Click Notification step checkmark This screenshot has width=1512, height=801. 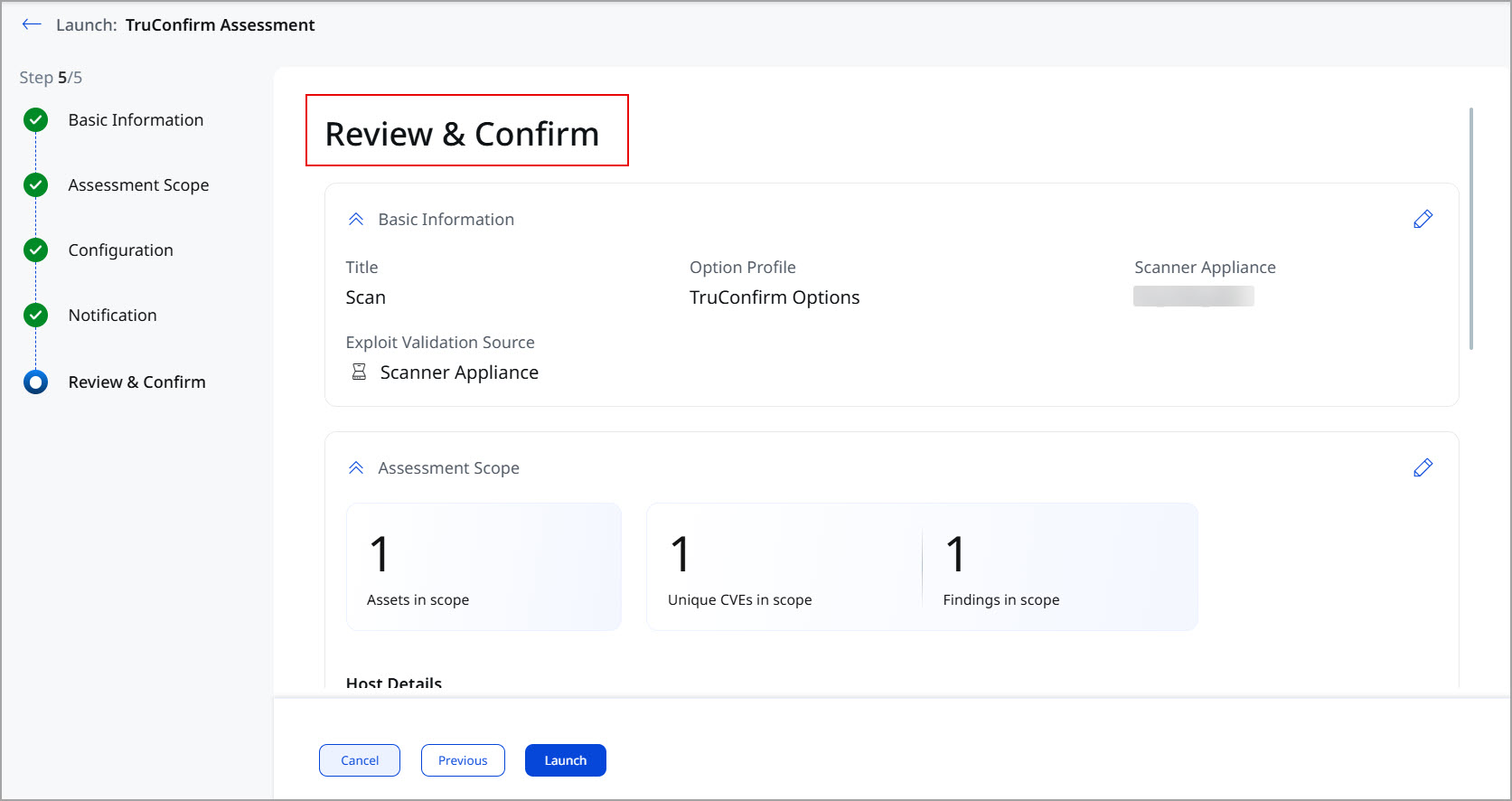(35, 315)
